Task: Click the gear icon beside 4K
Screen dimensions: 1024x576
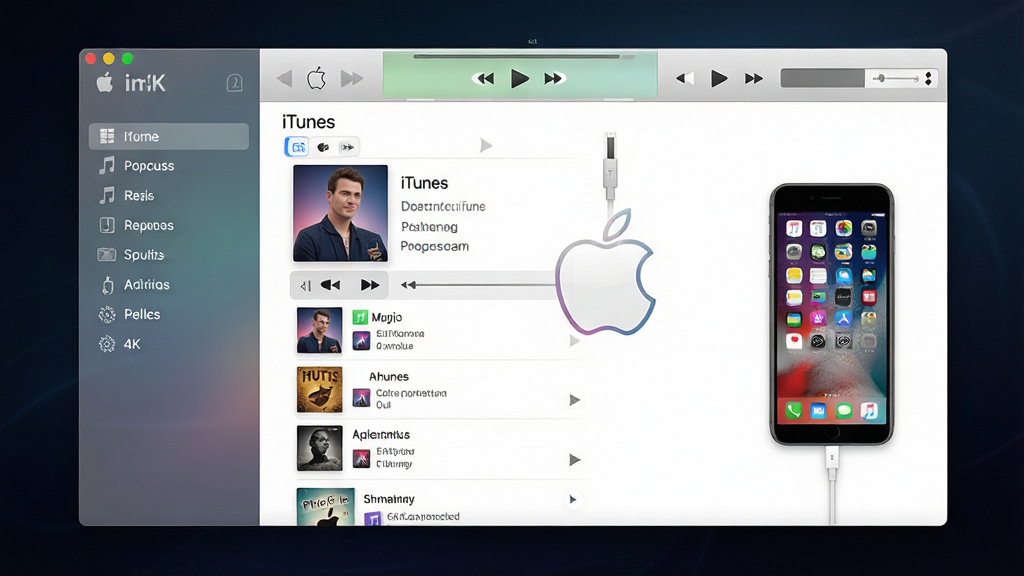Action: point(106,344)
